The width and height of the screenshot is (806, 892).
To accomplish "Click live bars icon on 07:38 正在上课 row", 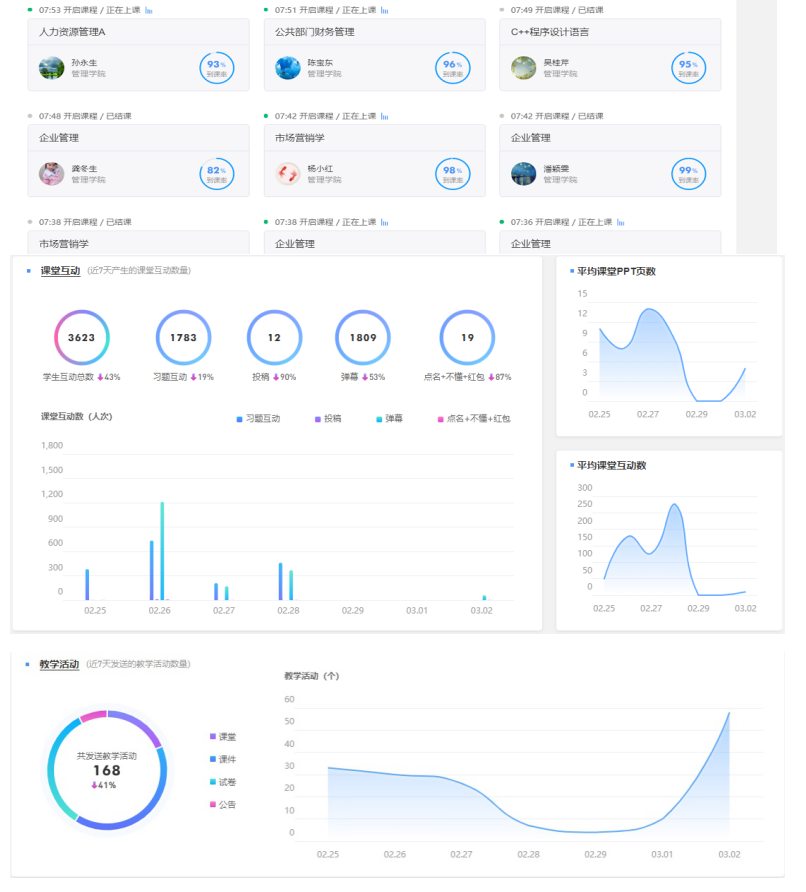I will pyautogui.click(x=385, y=222).
